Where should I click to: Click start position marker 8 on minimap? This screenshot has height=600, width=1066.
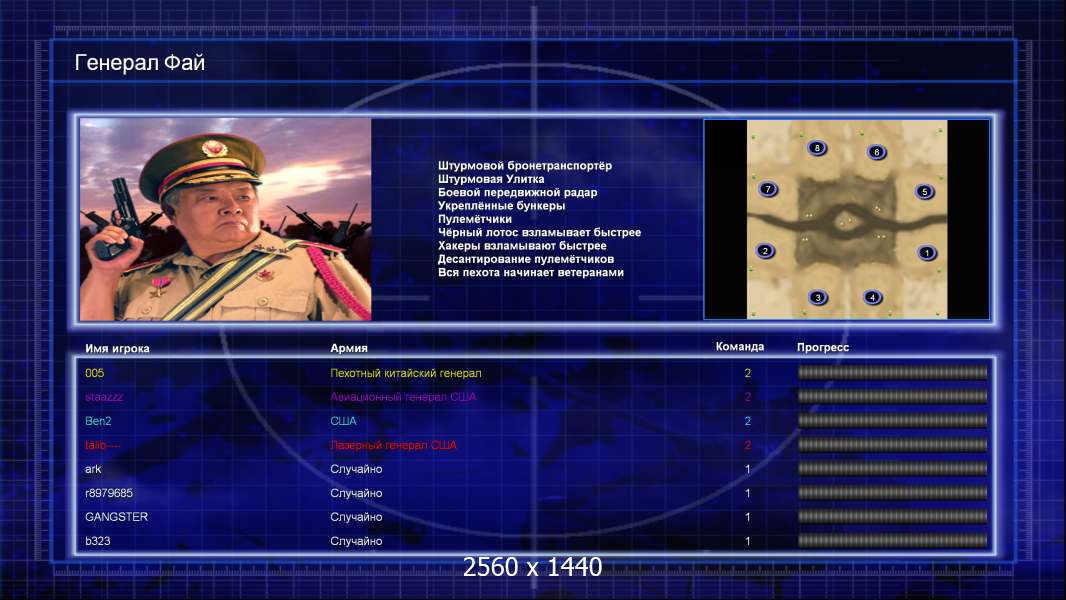pos(816,148)
